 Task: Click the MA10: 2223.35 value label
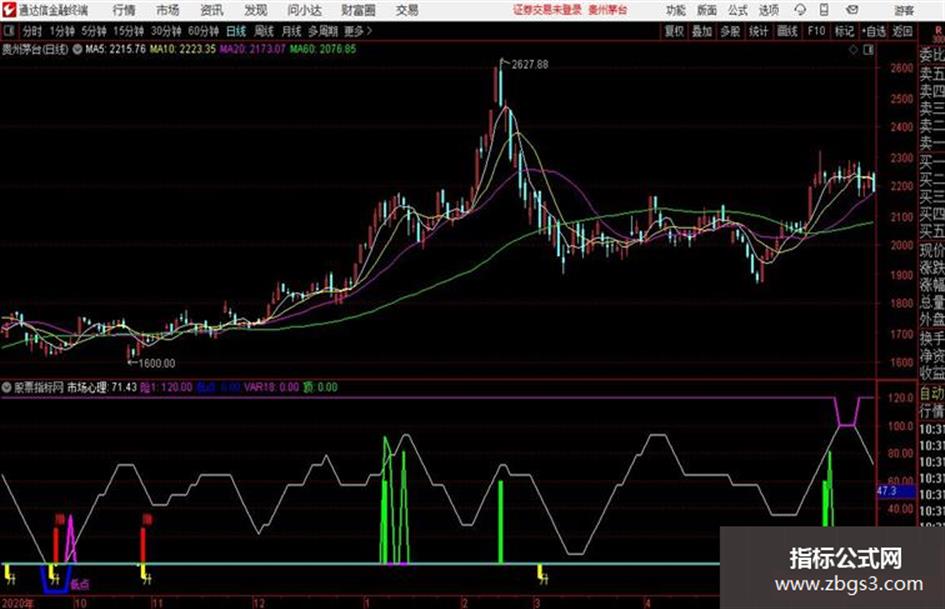point(183,49)
